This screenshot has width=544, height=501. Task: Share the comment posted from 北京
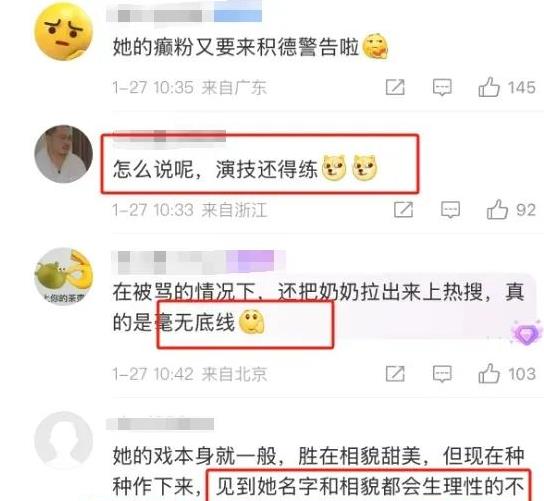[395, 374]
